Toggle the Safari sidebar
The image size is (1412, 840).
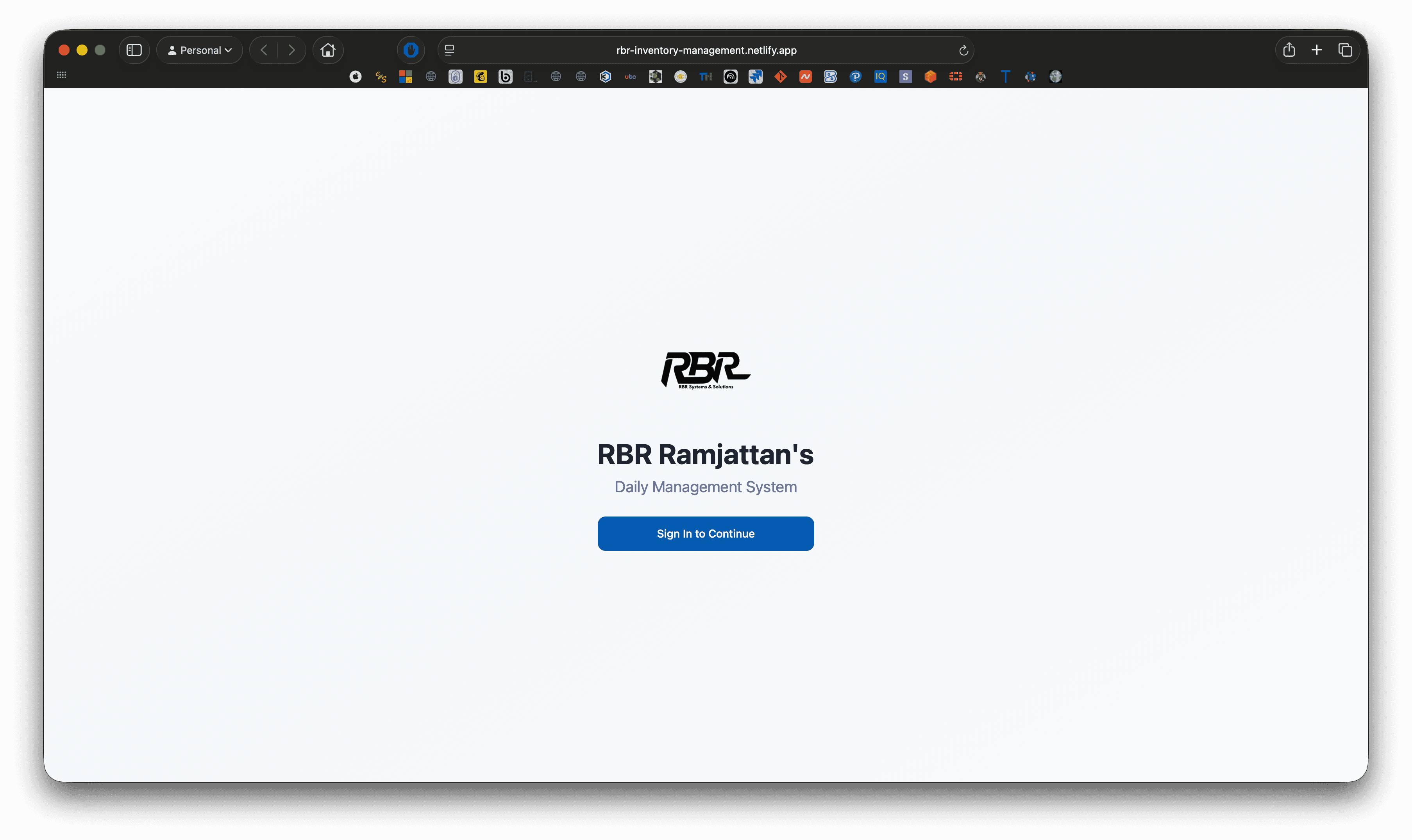pos(134,50)
